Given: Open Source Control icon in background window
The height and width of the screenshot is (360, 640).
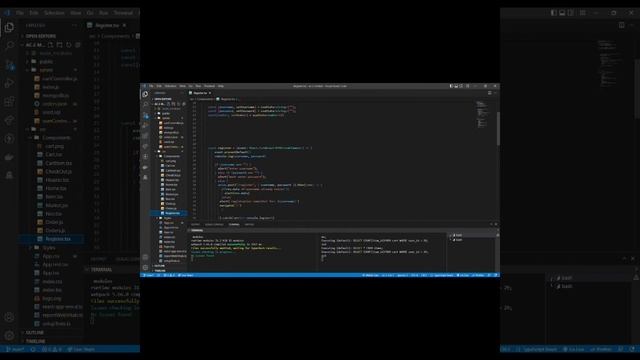Looking at the screenshot, I should click(x=10, y=64).
